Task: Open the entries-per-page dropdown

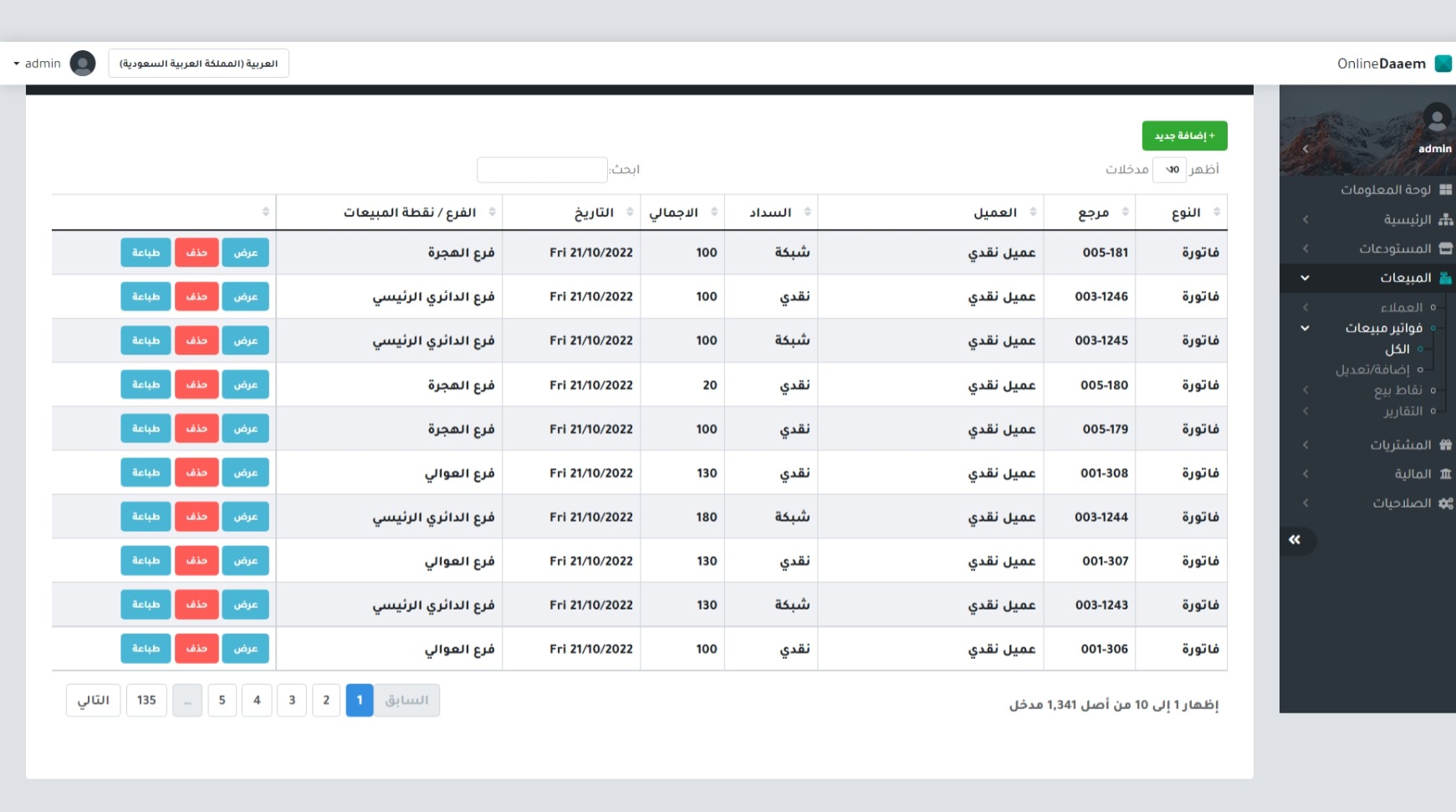Action: coord(1169,170)
